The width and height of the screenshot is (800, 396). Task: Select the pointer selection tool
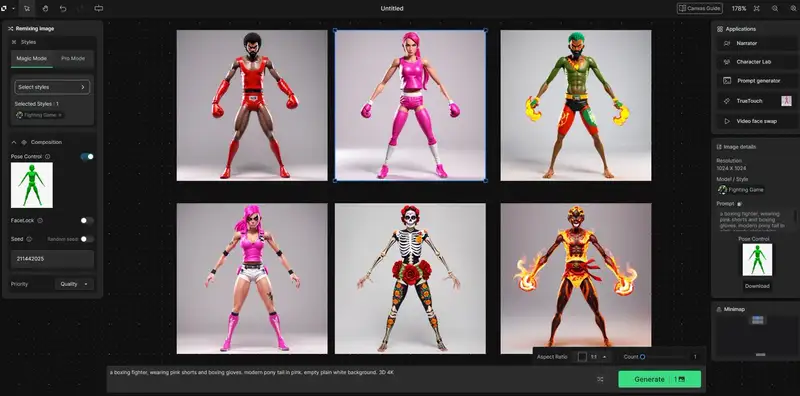pos(27,8)
